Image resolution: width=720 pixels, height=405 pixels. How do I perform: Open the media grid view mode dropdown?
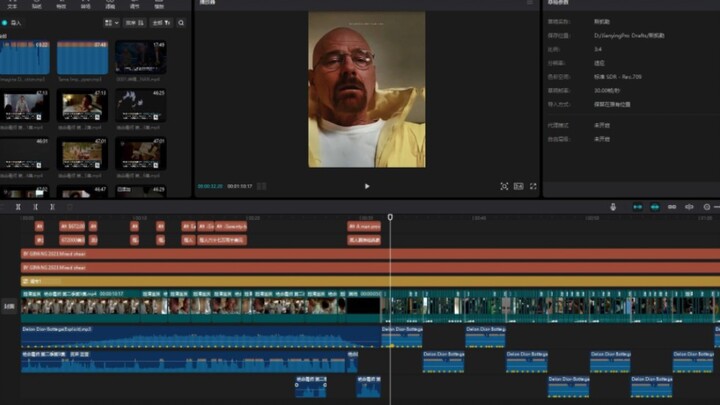112,22
